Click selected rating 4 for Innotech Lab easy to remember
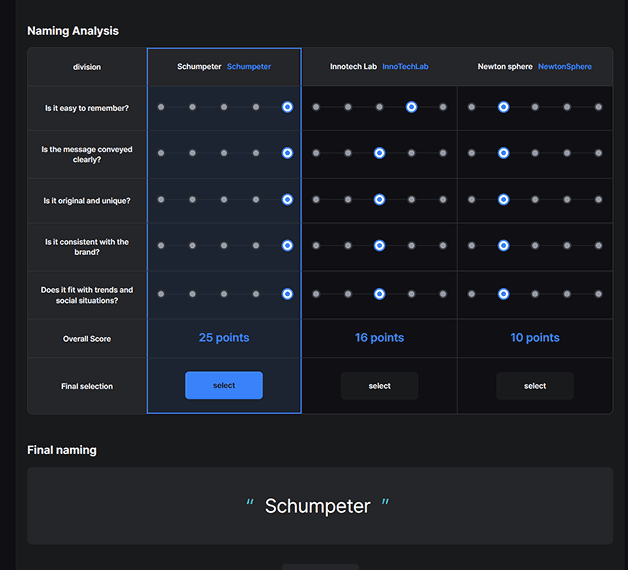Image resolution: width=628 pixels, height=570 pixels. (411, 107)
